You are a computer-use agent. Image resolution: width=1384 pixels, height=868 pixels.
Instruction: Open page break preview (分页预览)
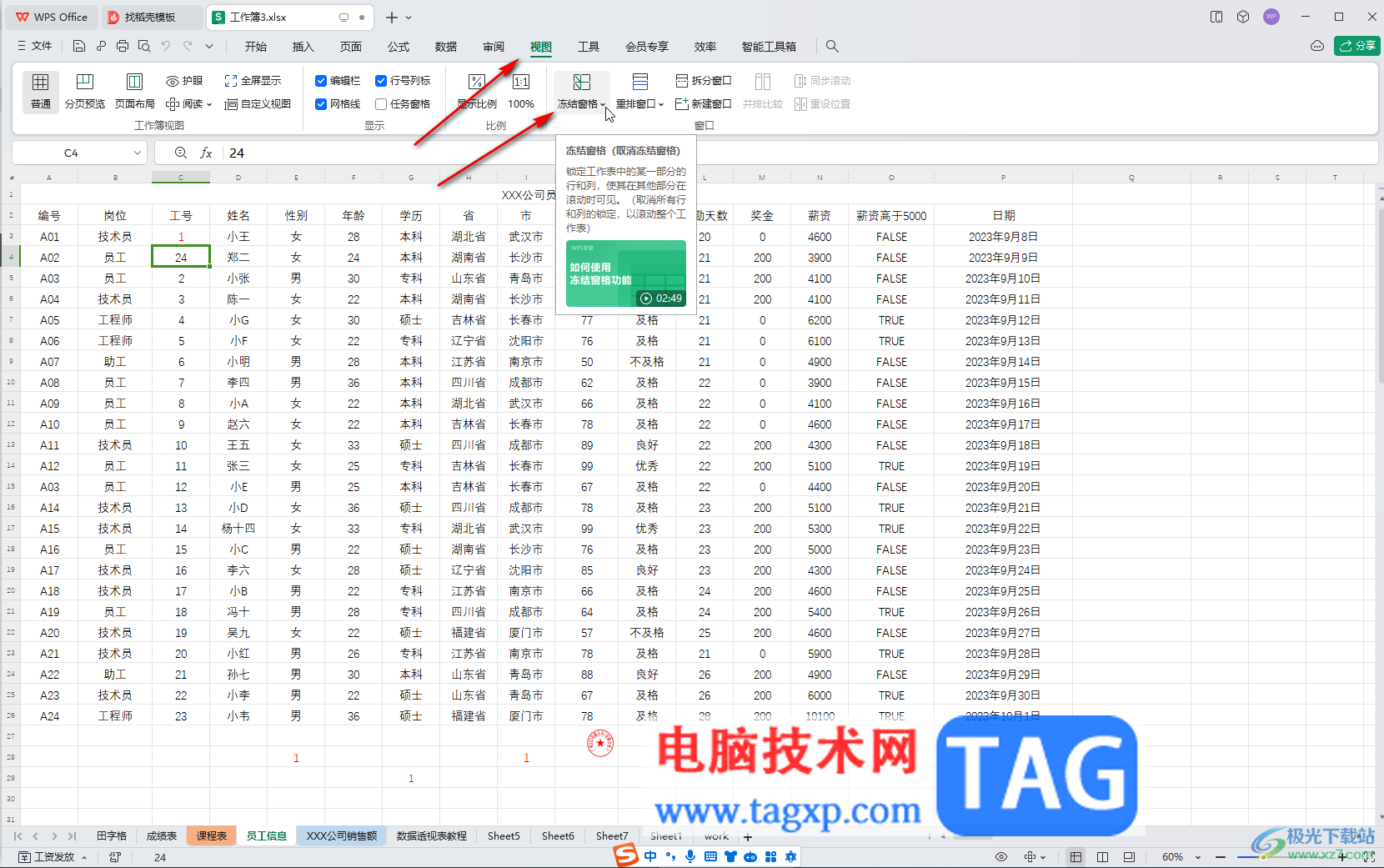(85, 91)
